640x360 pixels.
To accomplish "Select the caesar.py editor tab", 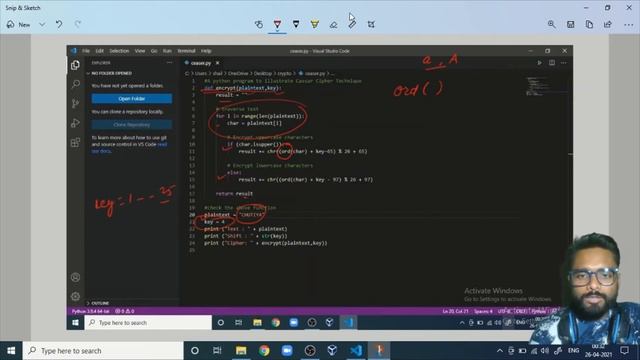I will (201, 63).
